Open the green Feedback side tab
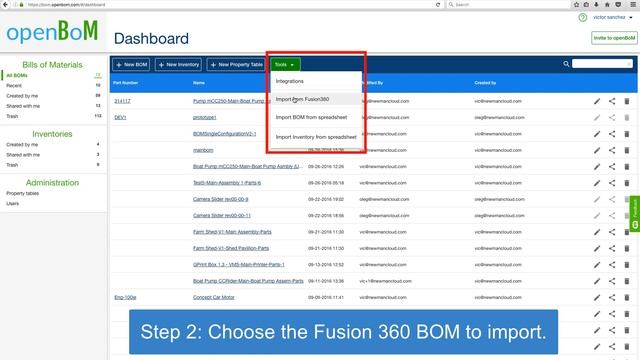640x360 pixels. [635, 214]
